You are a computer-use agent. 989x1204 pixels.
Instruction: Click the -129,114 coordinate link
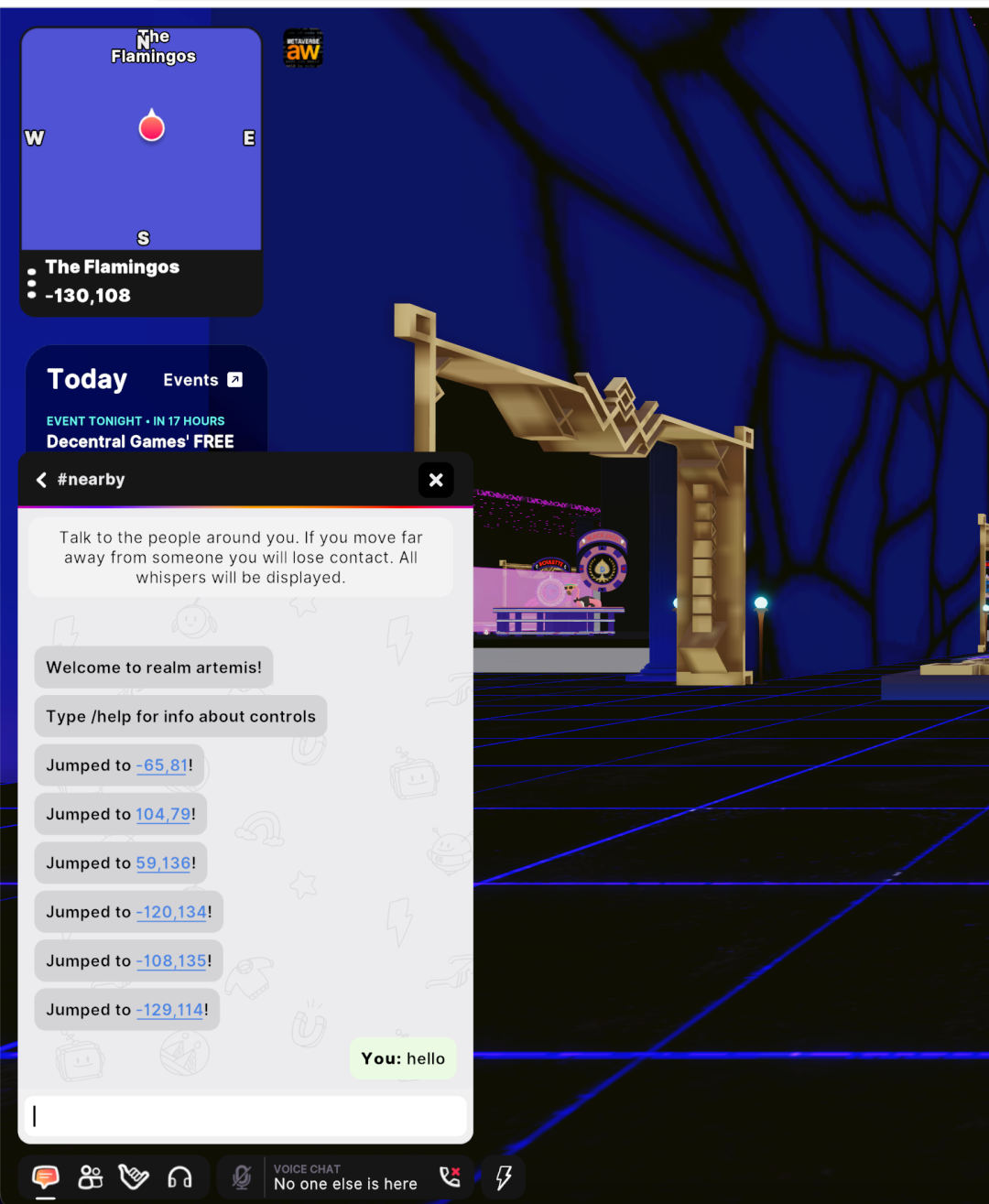pos(169,1010)
